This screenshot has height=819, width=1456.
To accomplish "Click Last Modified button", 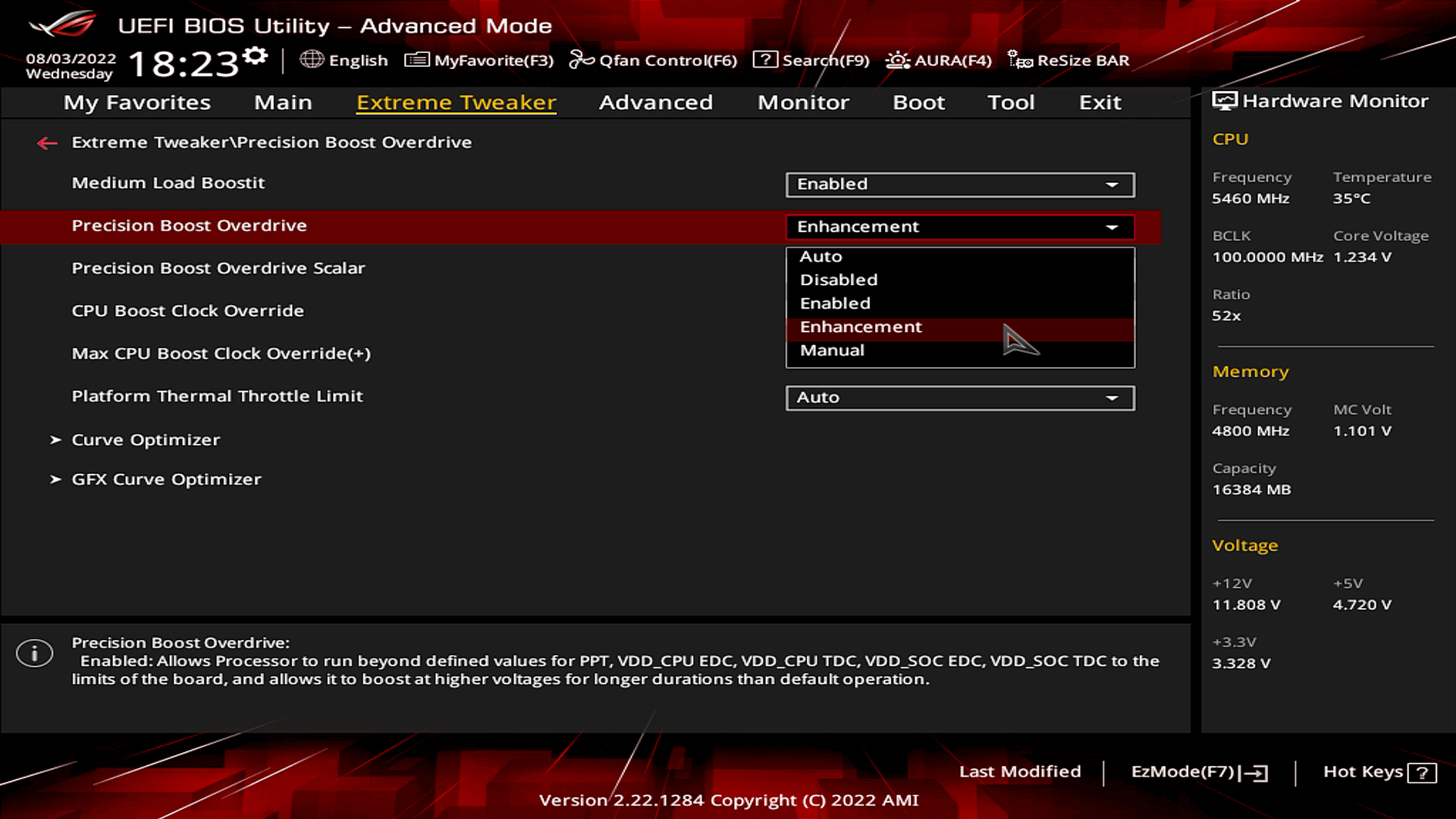I will (1020, 772).
